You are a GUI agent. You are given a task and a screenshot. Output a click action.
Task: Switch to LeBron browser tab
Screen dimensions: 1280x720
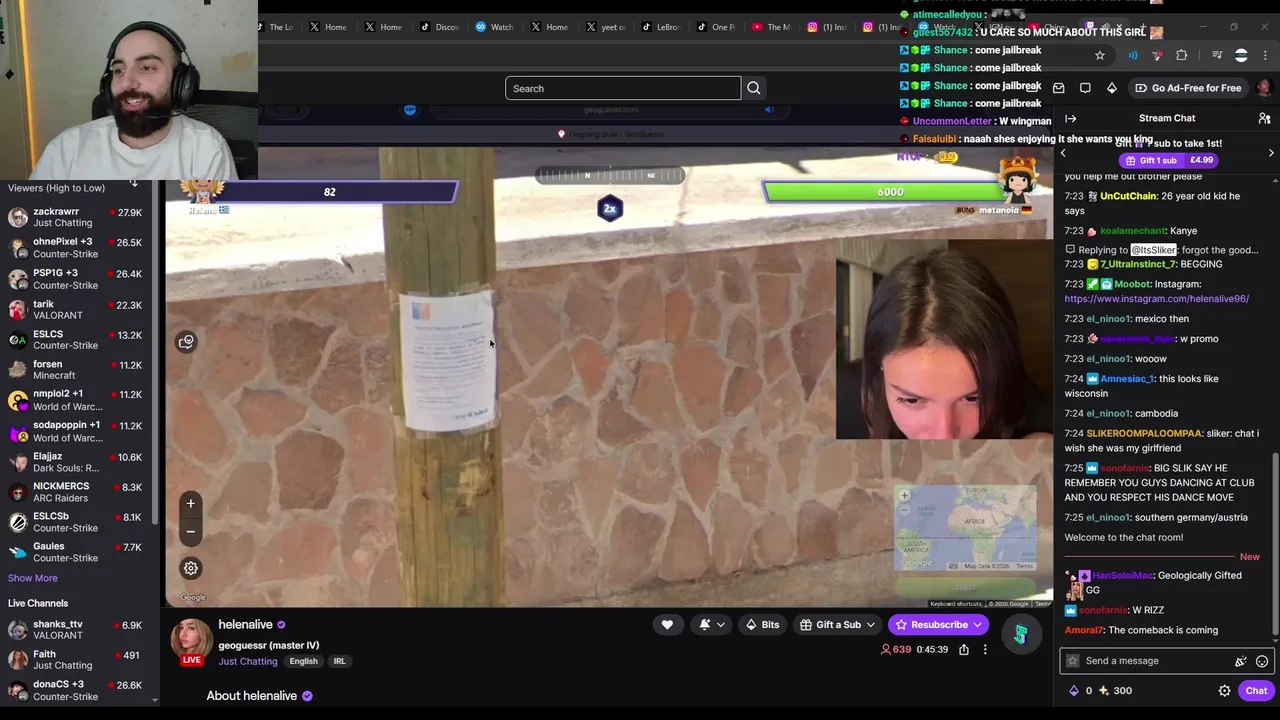tap(659, 27)
